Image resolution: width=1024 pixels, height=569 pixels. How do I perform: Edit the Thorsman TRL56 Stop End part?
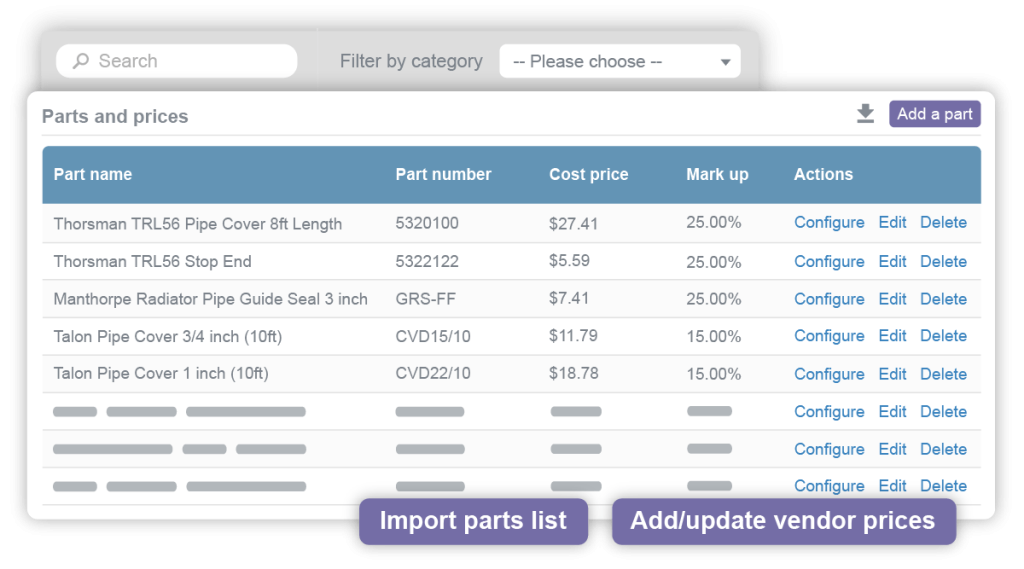892,261
